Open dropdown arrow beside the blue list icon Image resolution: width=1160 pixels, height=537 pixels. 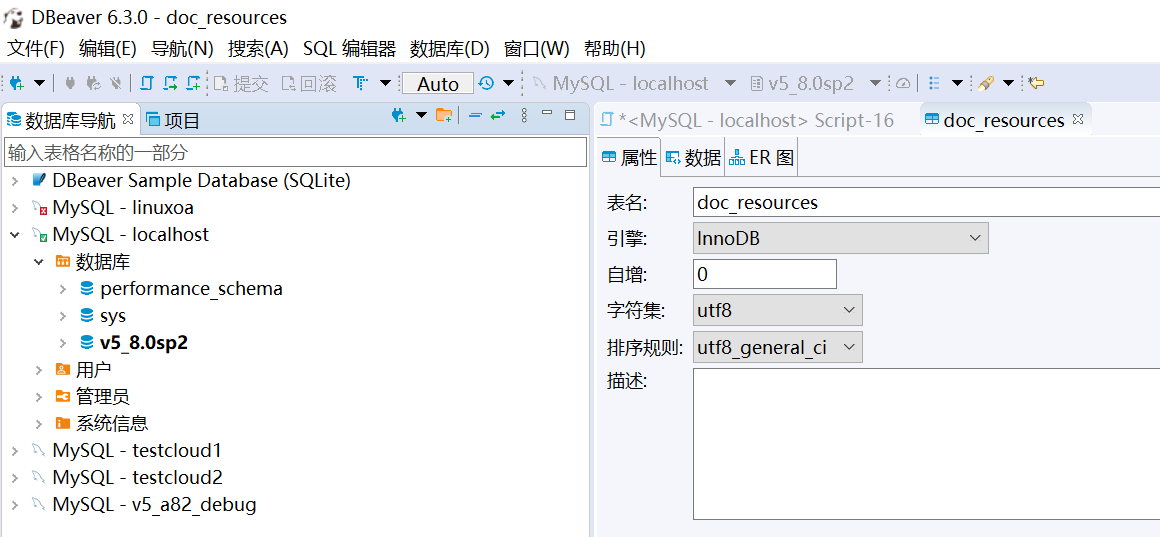957,84
